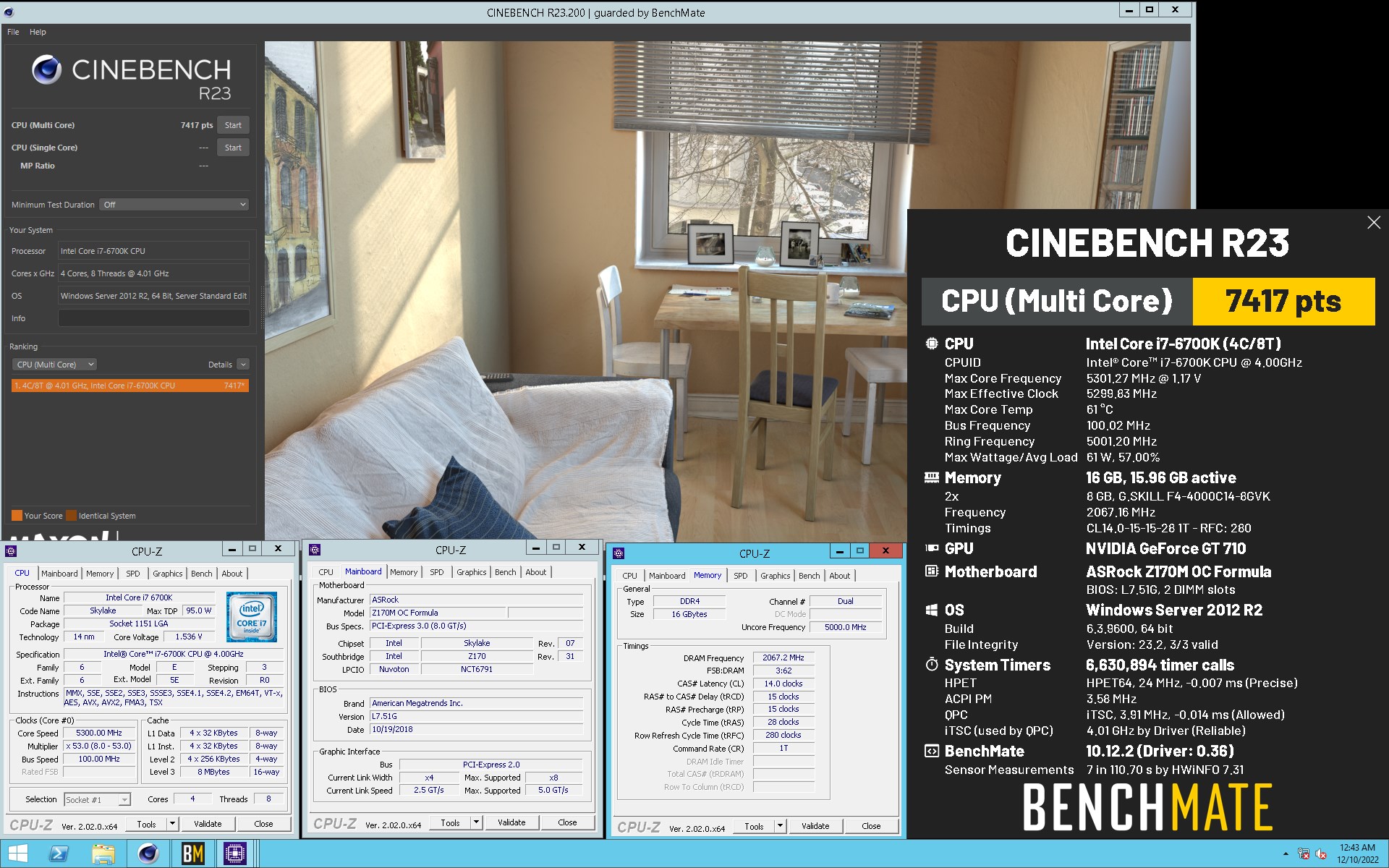The height and width of the screenshot is (868, 1389).
Task: Click Core Speed value 5300.00 MHz
Action: tap(99, 733)
